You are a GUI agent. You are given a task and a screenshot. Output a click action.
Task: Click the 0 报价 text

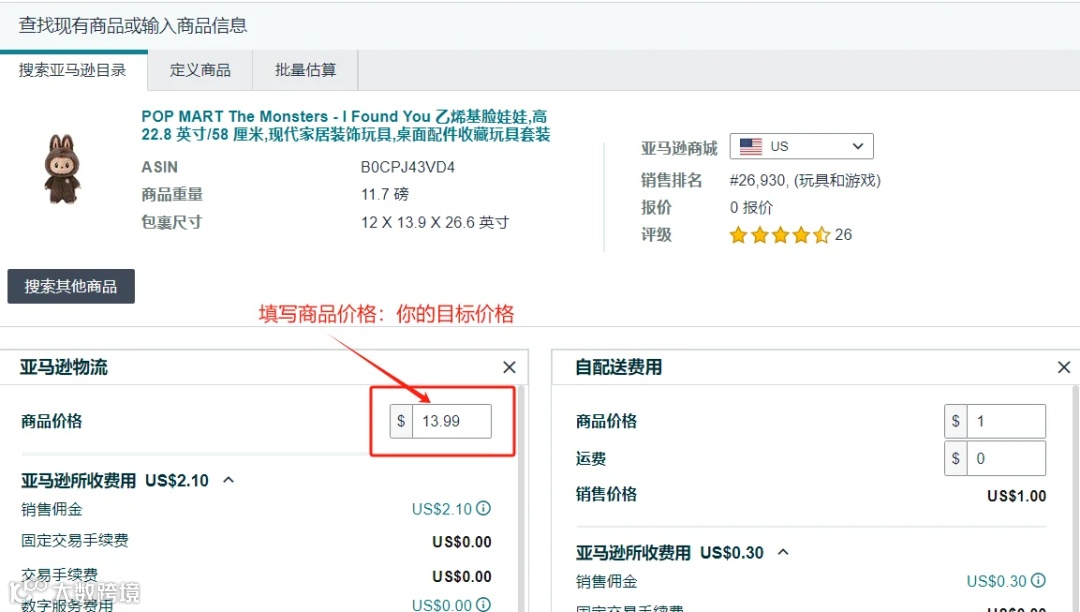[x=751, y=208]
